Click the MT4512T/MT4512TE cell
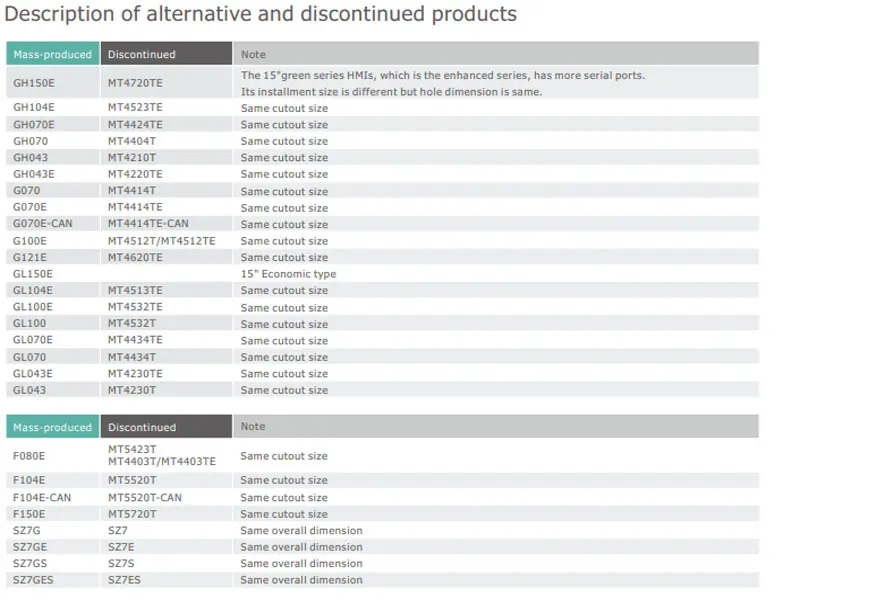This screenshot has height=600, width=880. click(162, 241)
